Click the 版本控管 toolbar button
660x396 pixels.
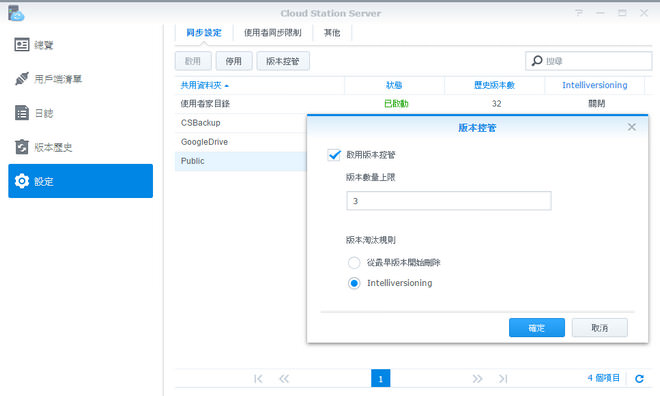pyautogui.click(x=283, y=61)
